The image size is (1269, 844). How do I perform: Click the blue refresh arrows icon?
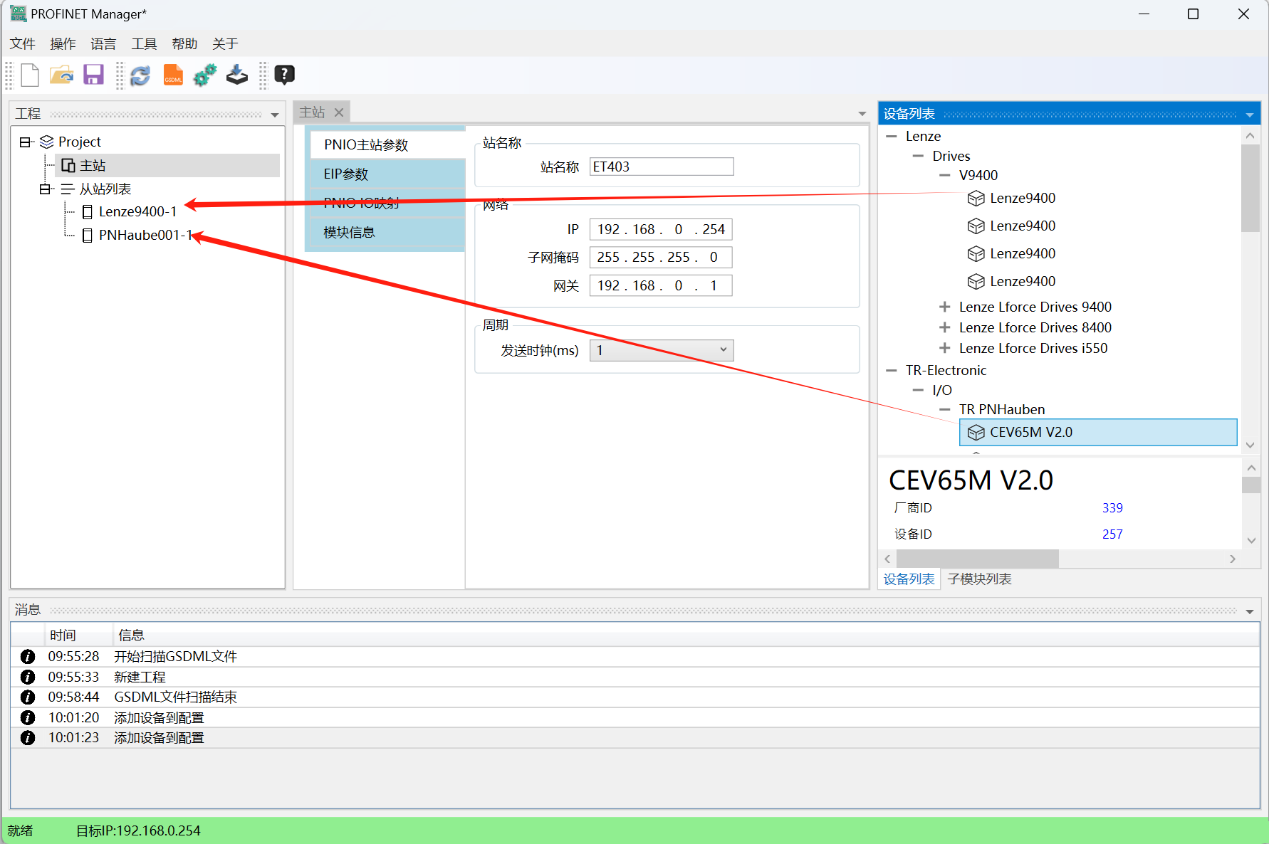click(140, 75)
